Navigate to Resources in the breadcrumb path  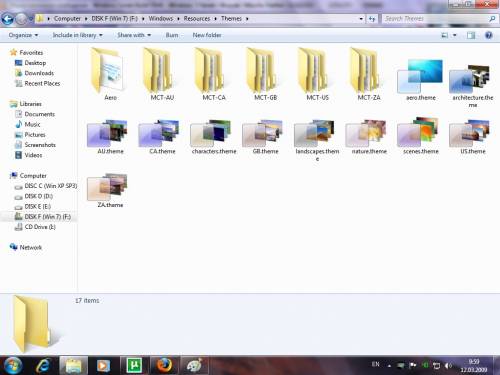(197, 19)
